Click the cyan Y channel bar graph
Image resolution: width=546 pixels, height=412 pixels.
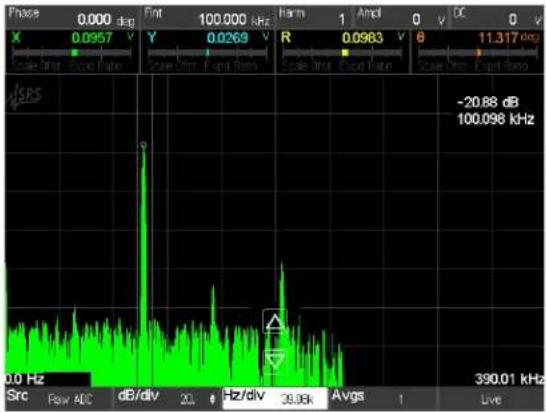(x=207, y=53)
